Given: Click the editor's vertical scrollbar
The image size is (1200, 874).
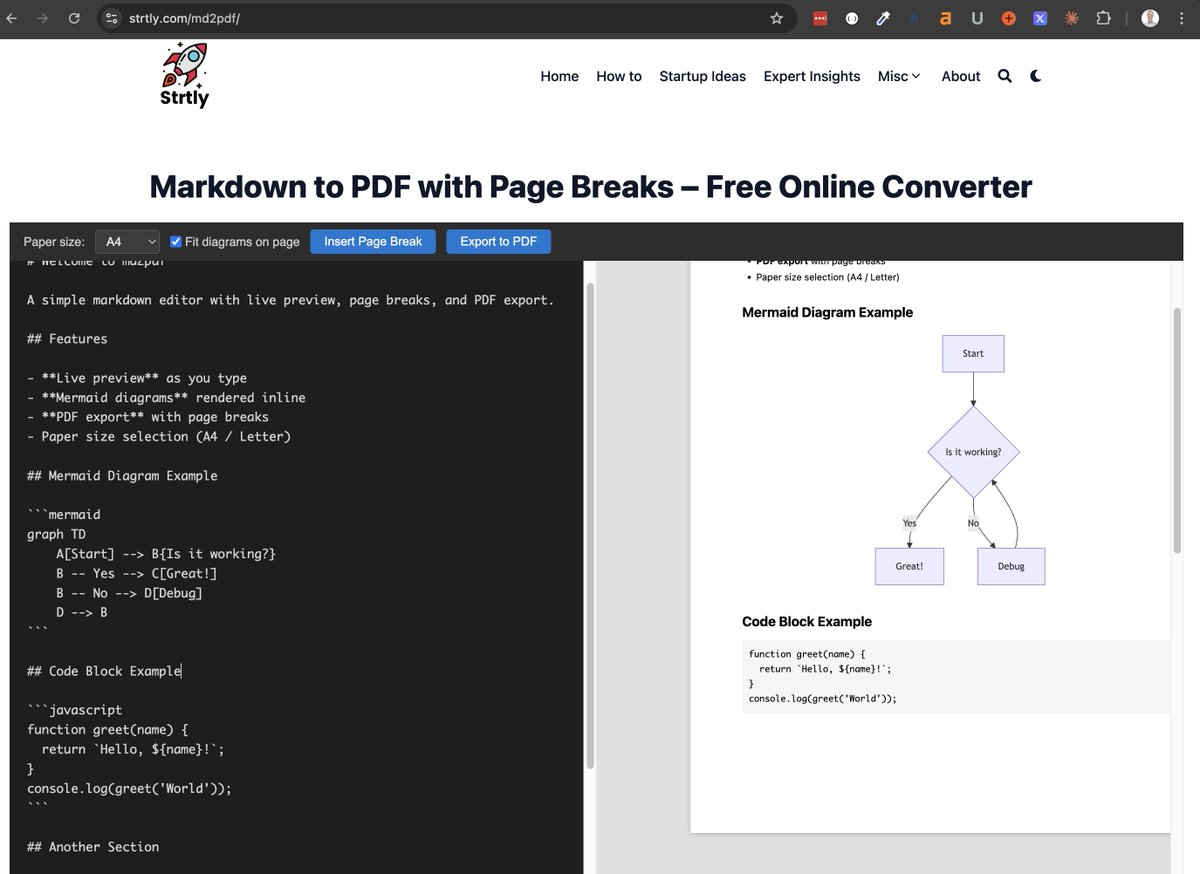Looking at the screenshot, I should [590, 525].
